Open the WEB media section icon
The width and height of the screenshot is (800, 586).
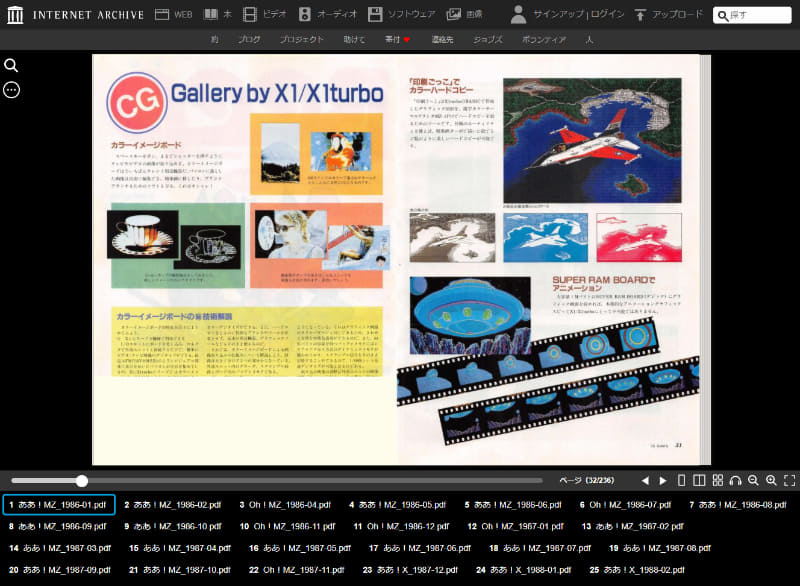click(162, 14)
